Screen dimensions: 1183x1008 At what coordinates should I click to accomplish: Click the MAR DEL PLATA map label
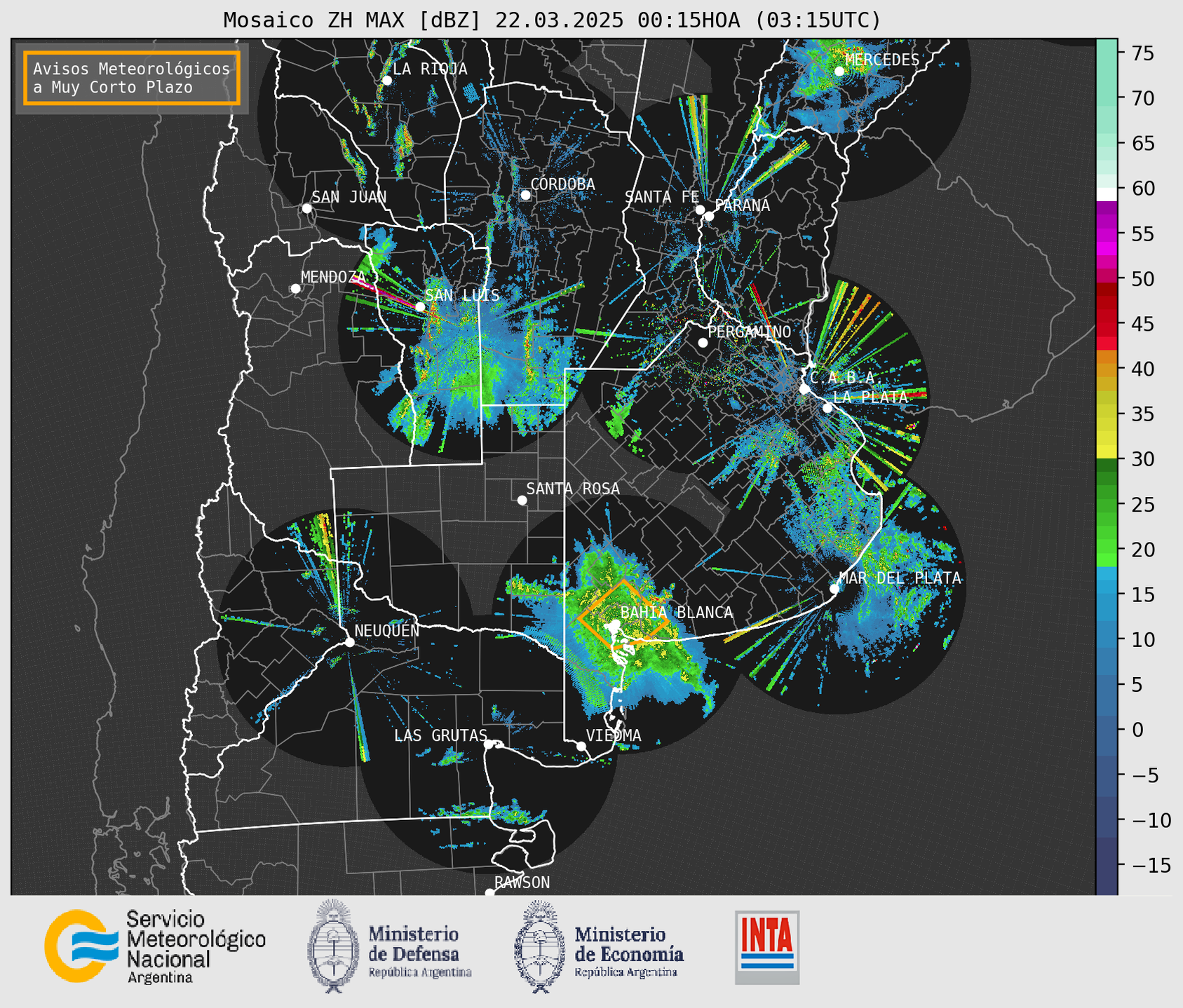pyautogui.click(x=900, y=578)
